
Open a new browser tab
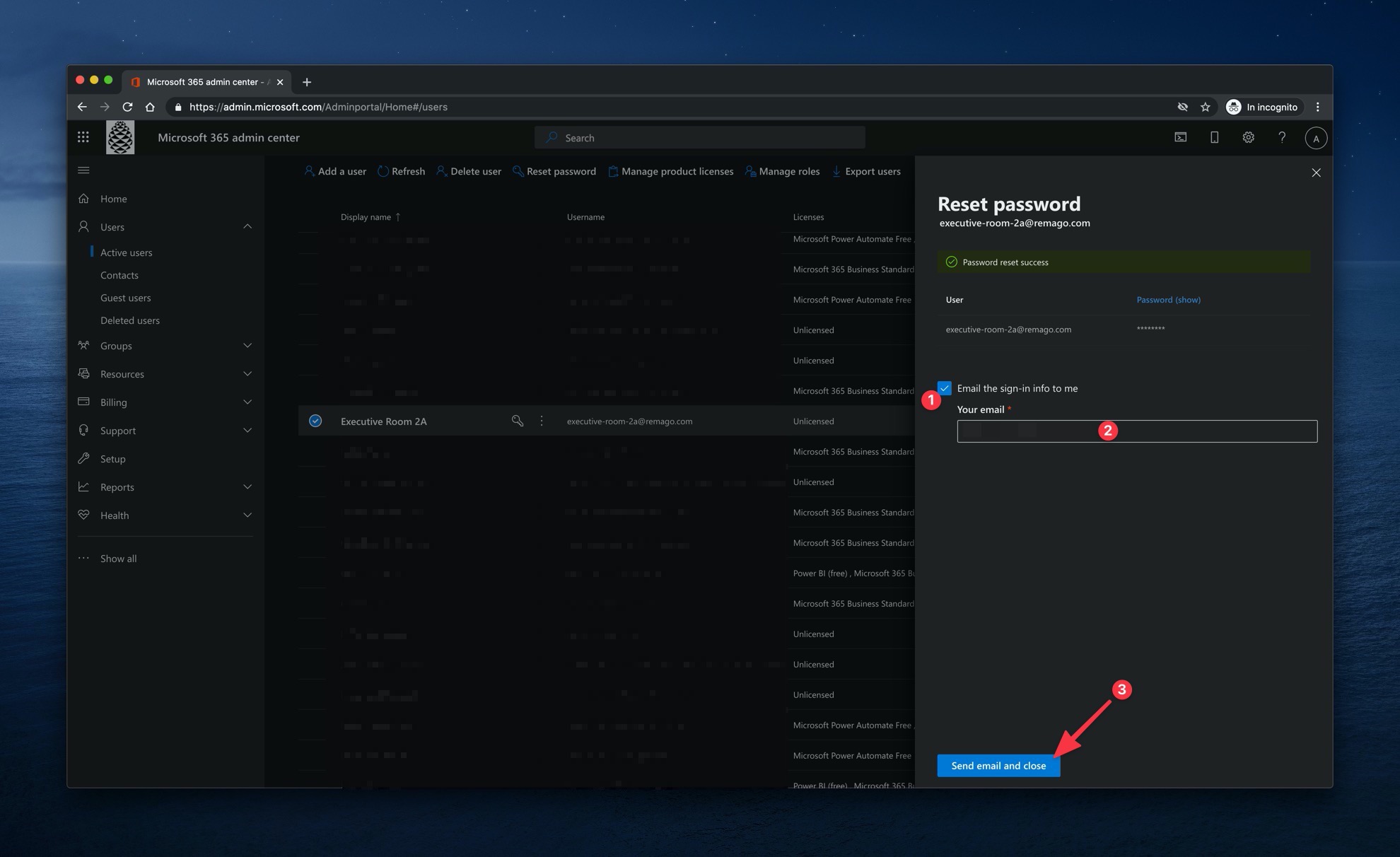point(306,82)
